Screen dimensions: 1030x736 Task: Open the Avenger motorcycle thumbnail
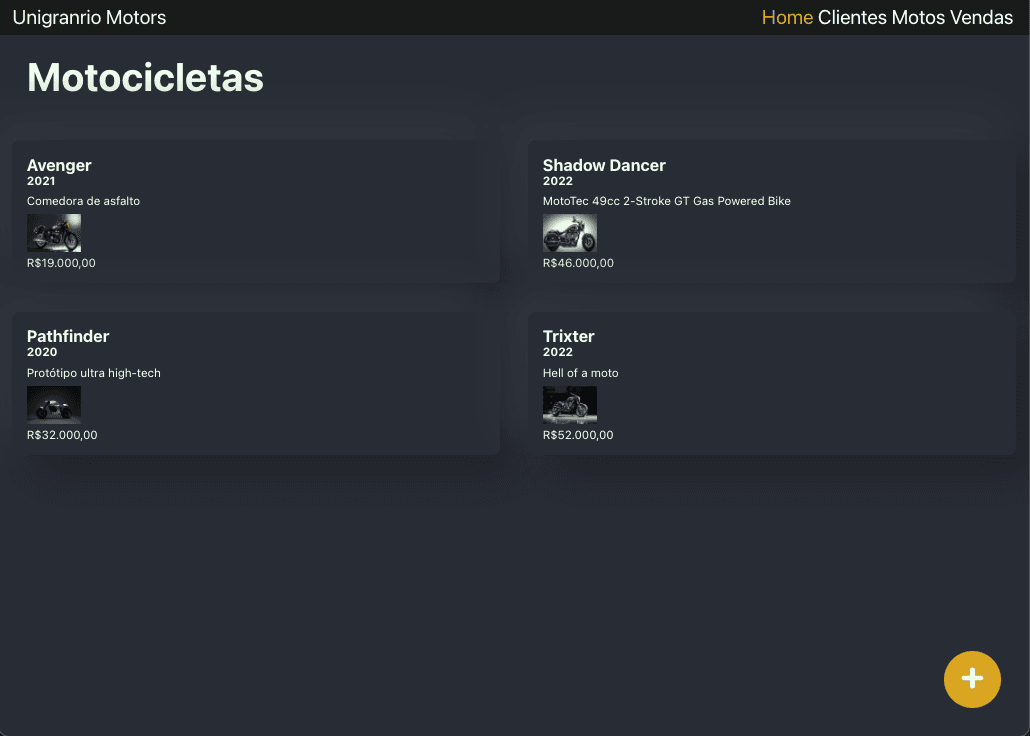click(54, 233)
